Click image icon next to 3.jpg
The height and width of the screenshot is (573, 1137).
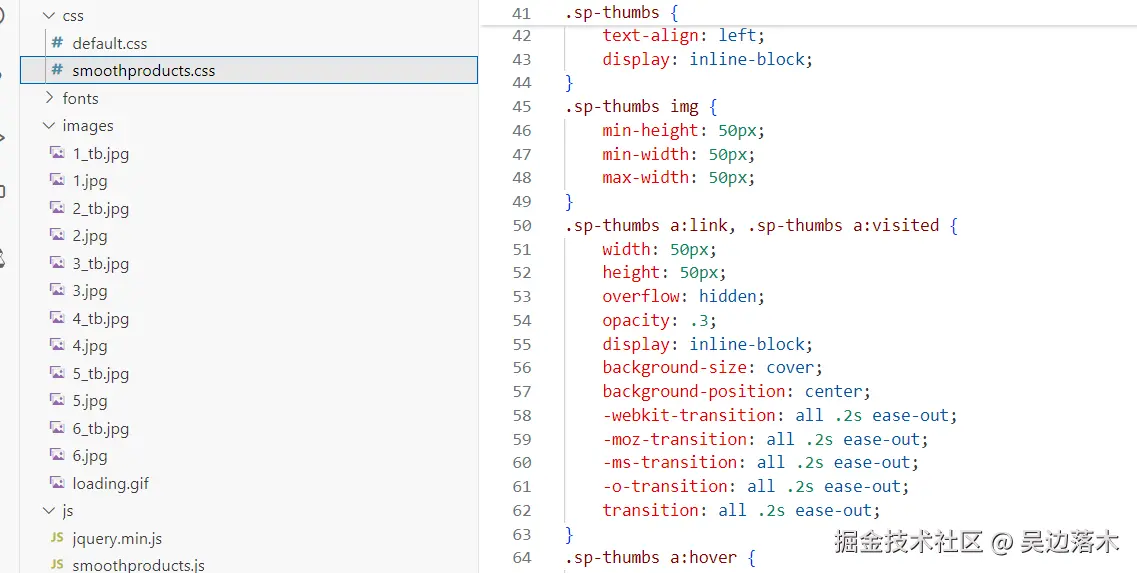click(x=57, y=290)
